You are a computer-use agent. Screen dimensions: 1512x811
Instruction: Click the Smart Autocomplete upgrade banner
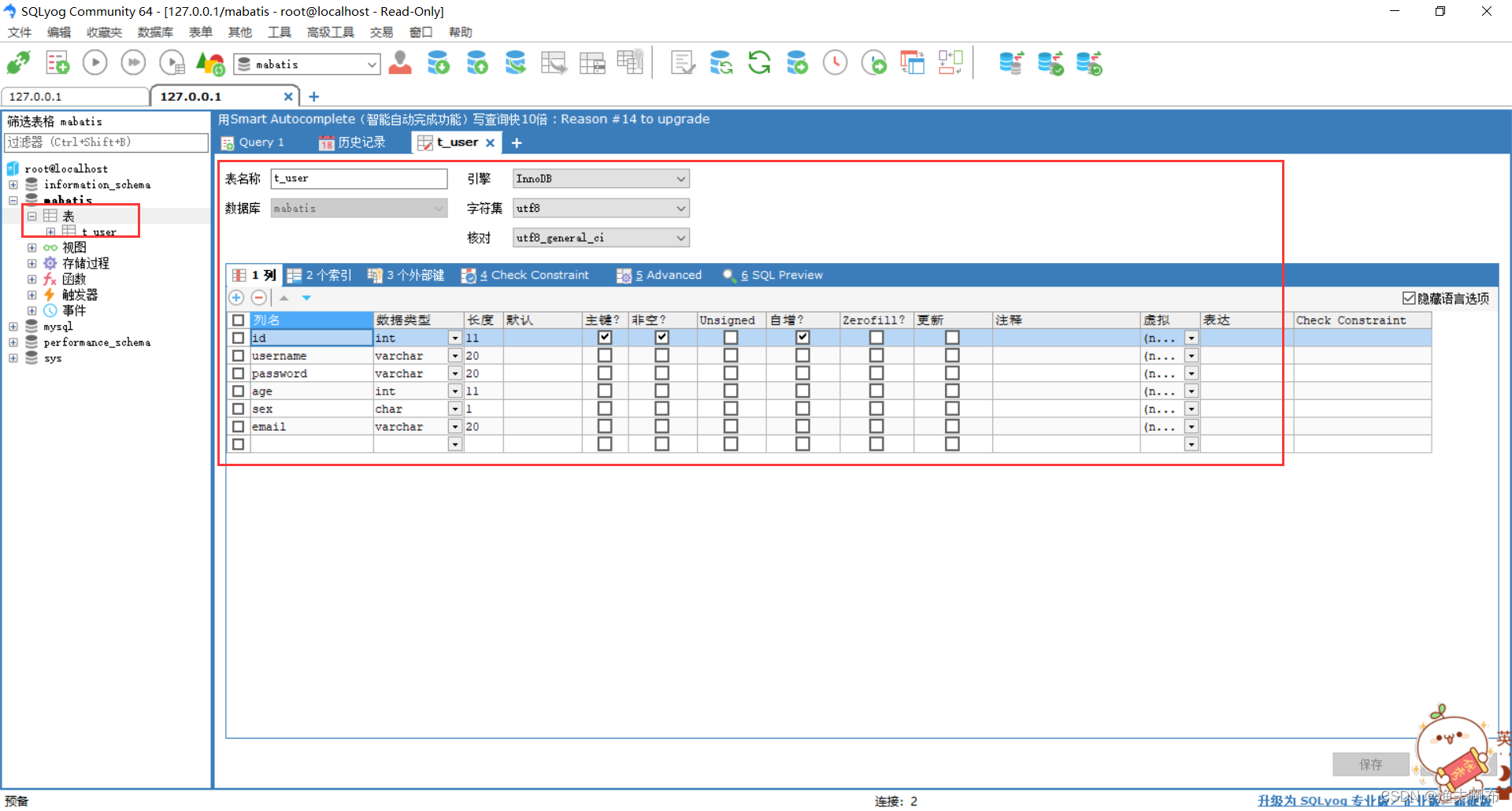pyautogui.click(x=464, y=119)
